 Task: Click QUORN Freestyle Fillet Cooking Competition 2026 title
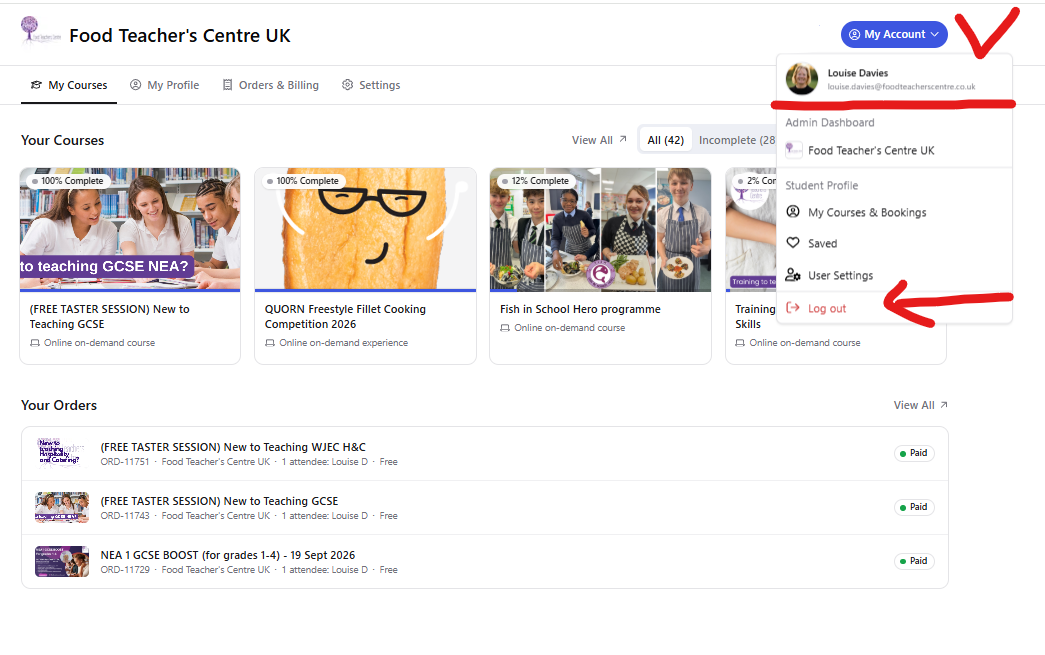[x=345, y=317]
